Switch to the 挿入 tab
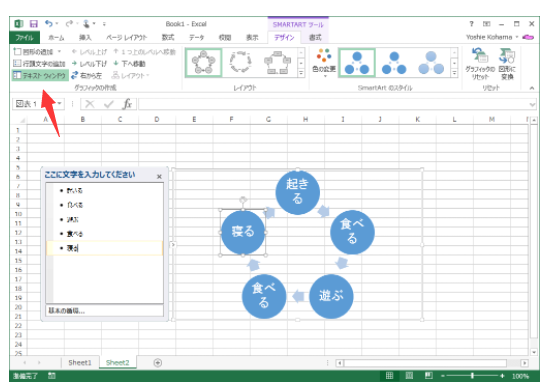This screenshot has height=389, width=545. pos(85,38)
